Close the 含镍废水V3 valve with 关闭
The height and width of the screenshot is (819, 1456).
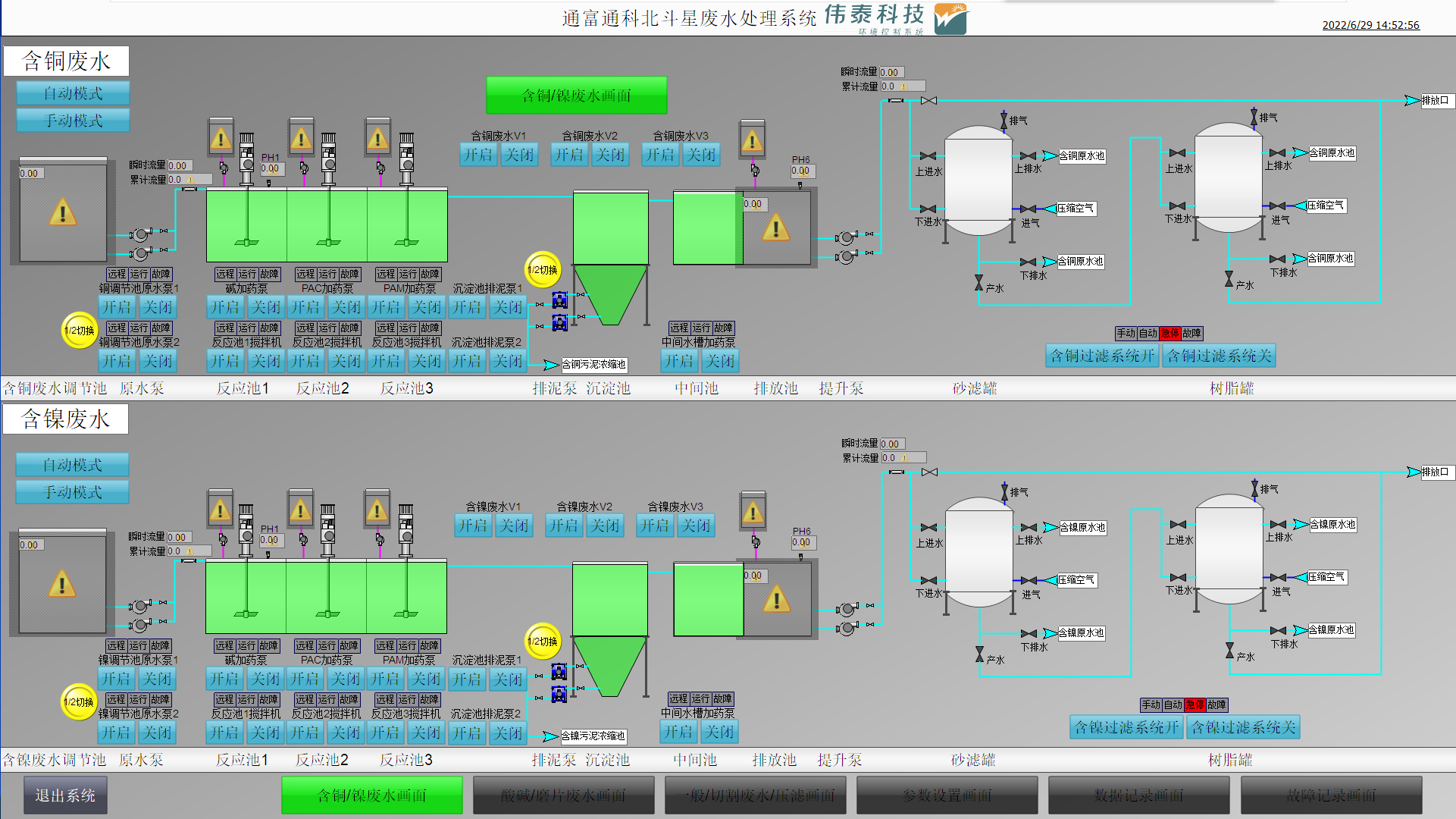[x=695, y=526]
